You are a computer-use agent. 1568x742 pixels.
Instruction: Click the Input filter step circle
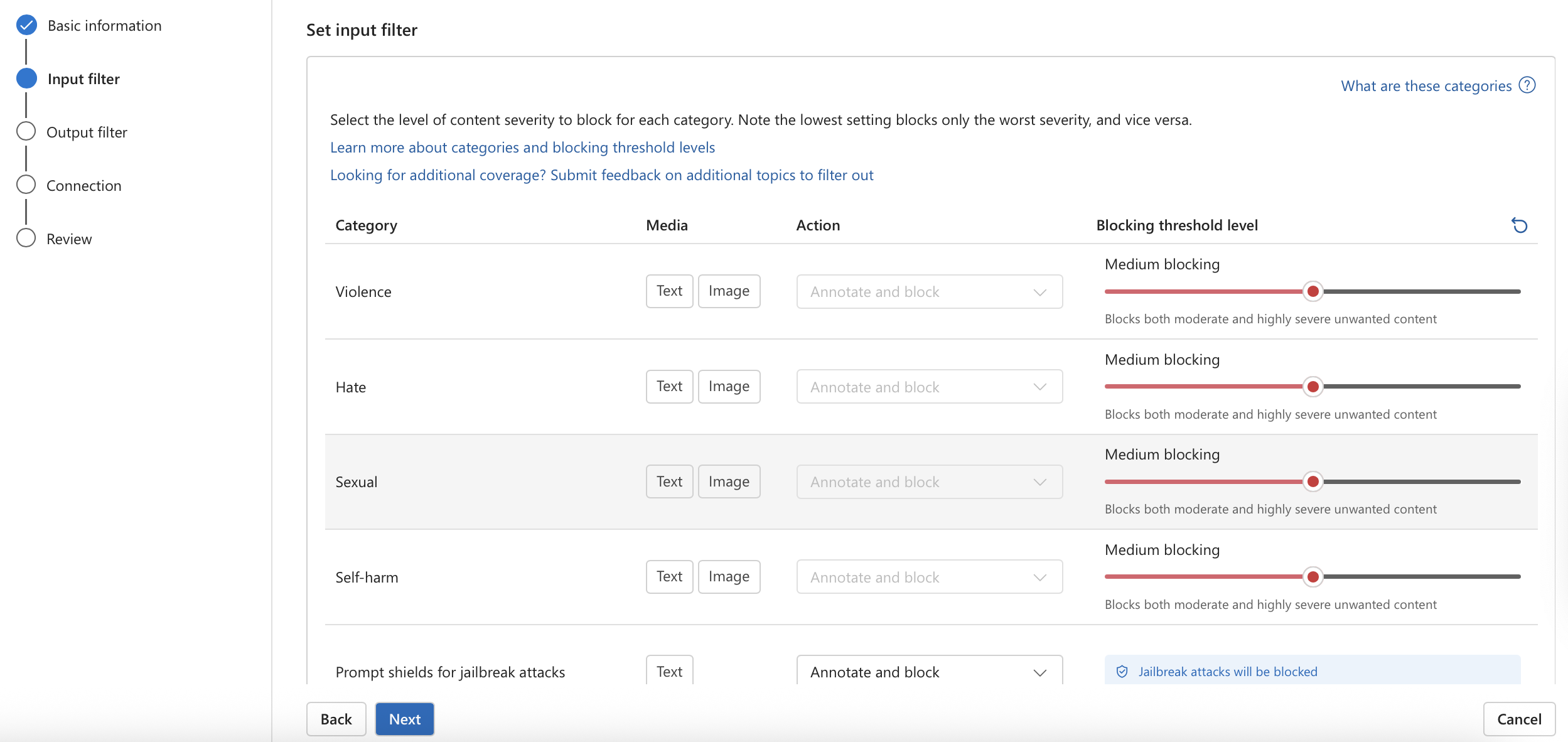26,78
